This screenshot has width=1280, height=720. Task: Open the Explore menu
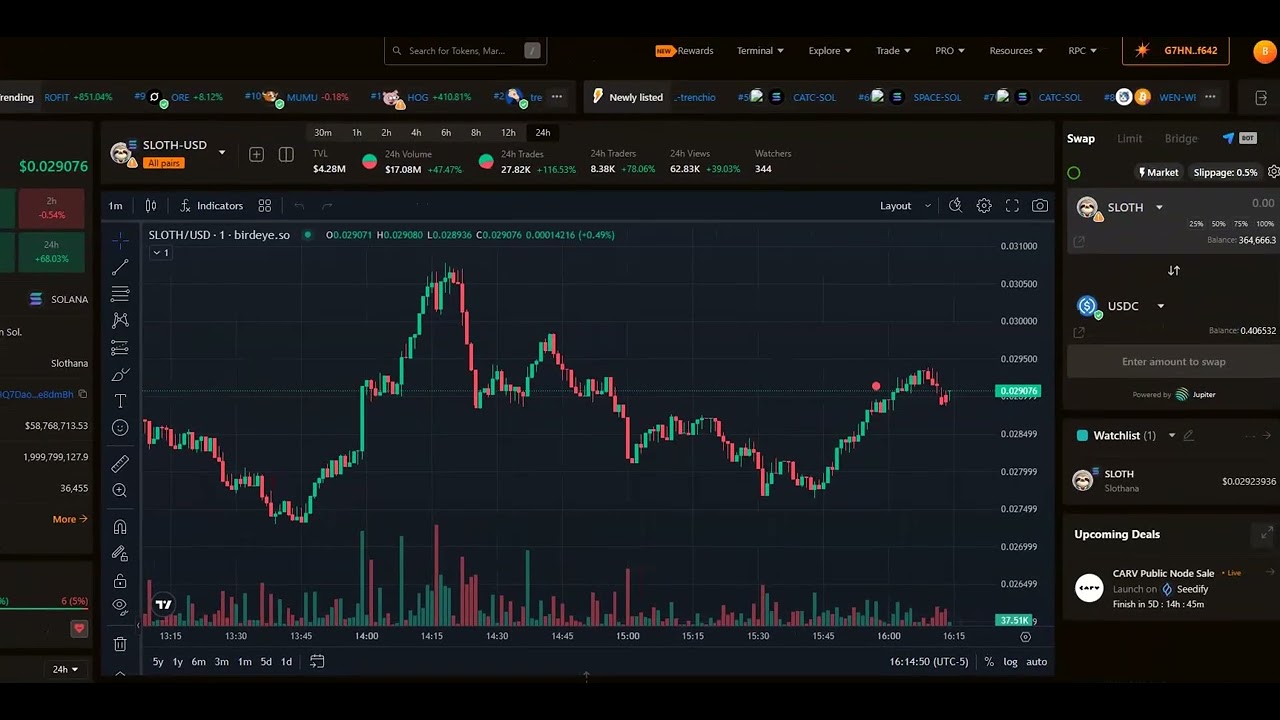(x=830, y=51)
